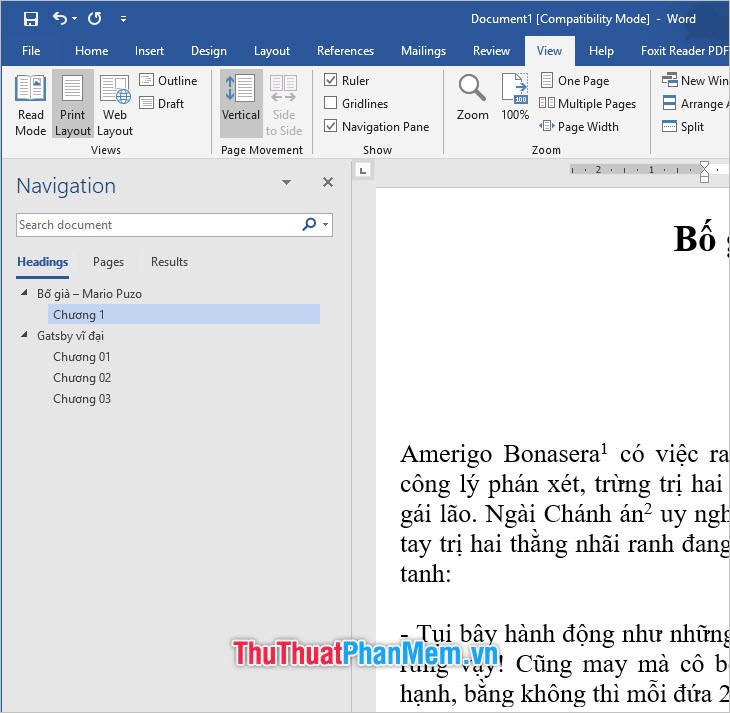Click the word Amerigo in the document
Viewport: 730px width, 713px height.
(x=446, y=454)
